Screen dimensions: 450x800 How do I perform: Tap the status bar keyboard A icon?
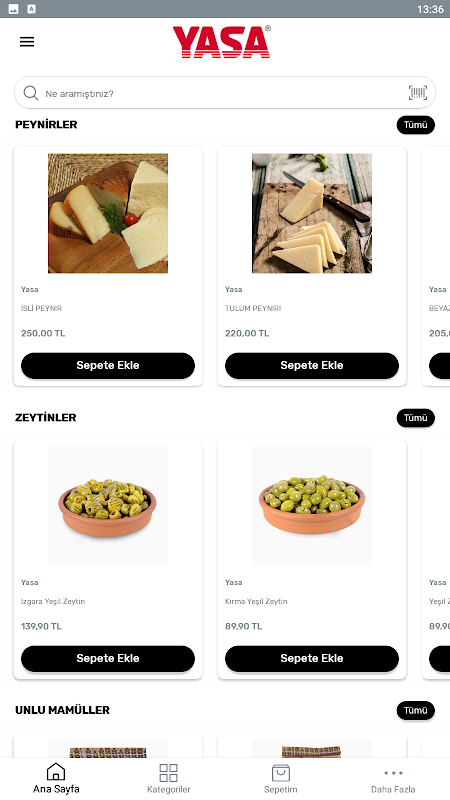pos(32,9)
